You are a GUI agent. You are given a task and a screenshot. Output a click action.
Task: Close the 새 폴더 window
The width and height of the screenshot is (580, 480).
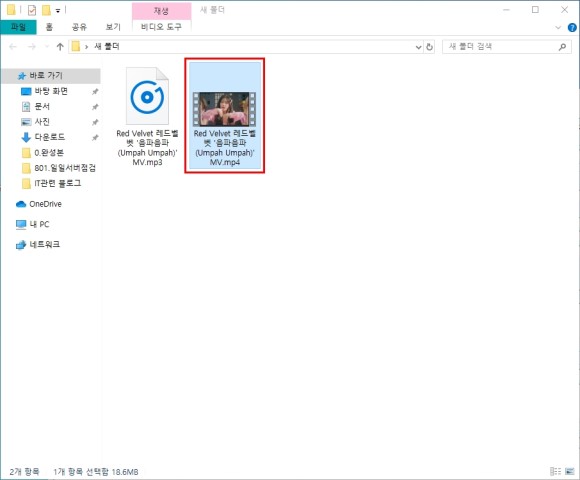(564, 10)
